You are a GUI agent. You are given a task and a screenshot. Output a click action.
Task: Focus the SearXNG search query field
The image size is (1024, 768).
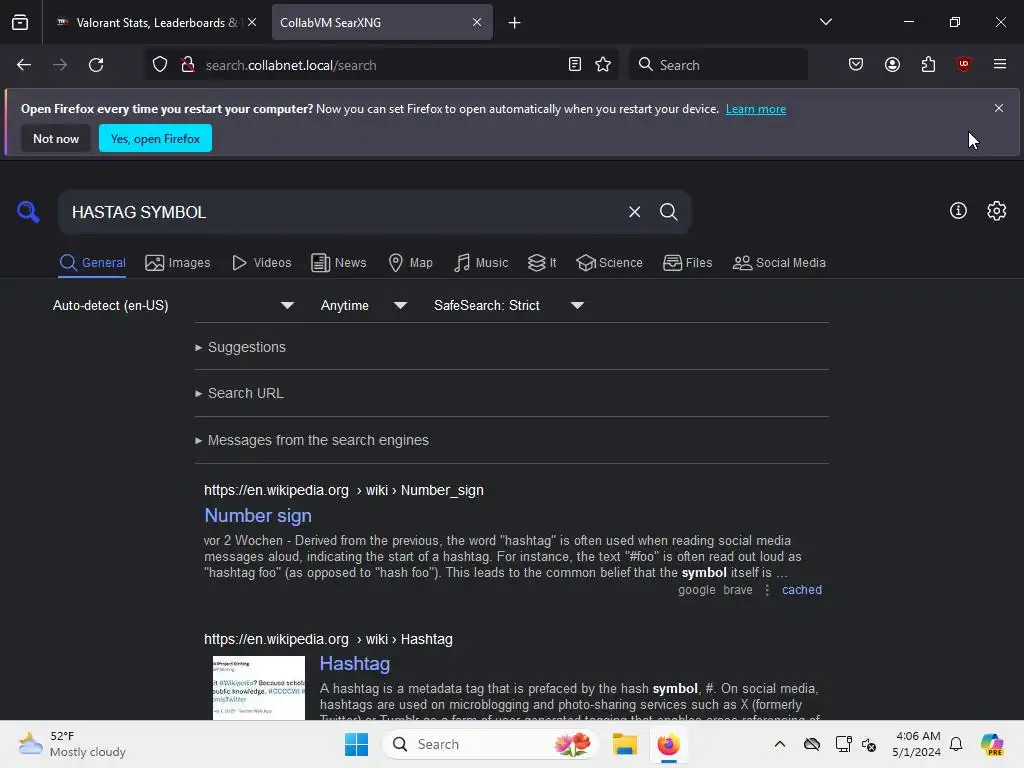coord(343,212)
